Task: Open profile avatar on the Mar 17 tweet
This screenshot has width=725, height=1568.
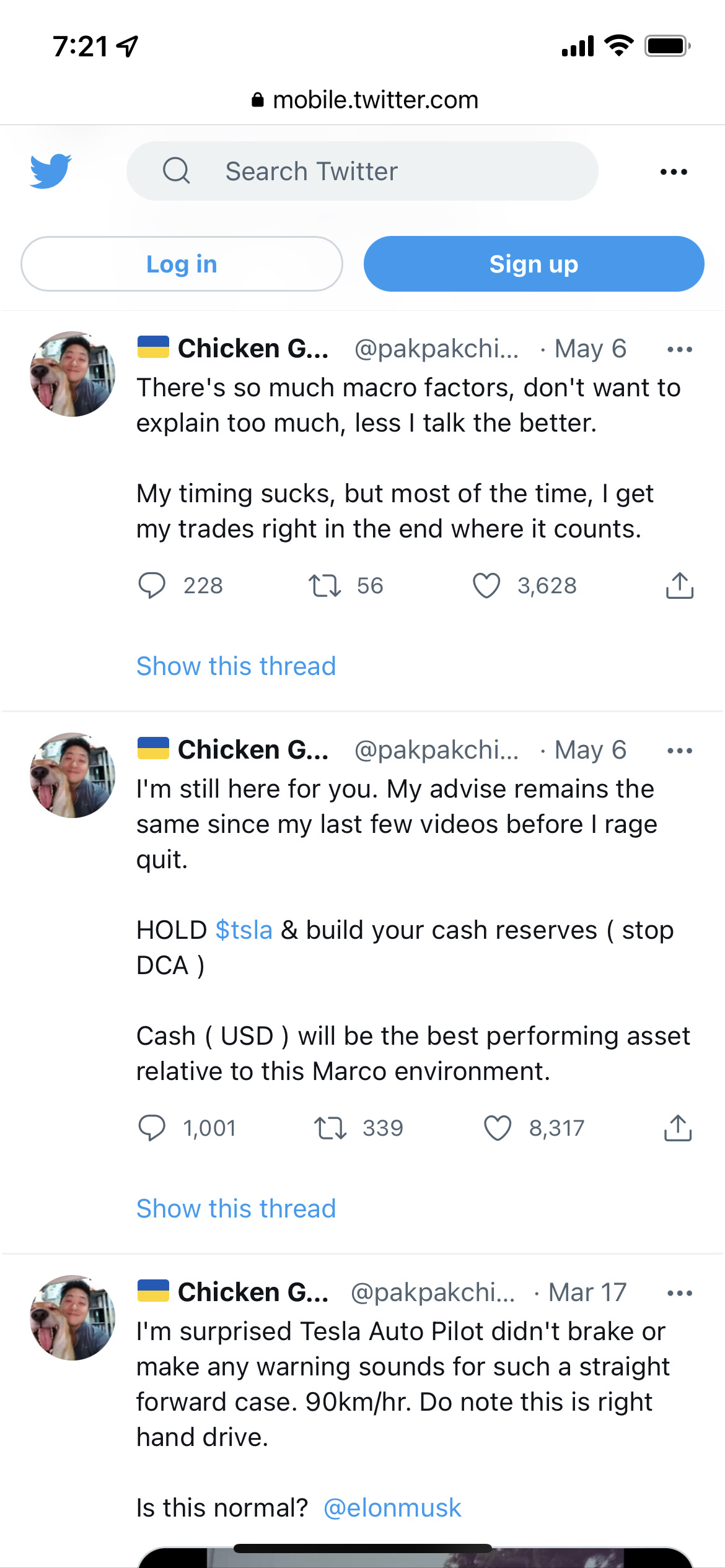Action: (73, 1318)
